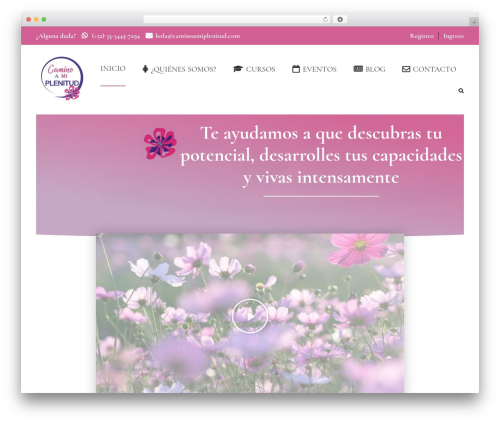Click the Ingreso link
The height and width of the screenshot is (423, 500).
[x=453, y=36]
